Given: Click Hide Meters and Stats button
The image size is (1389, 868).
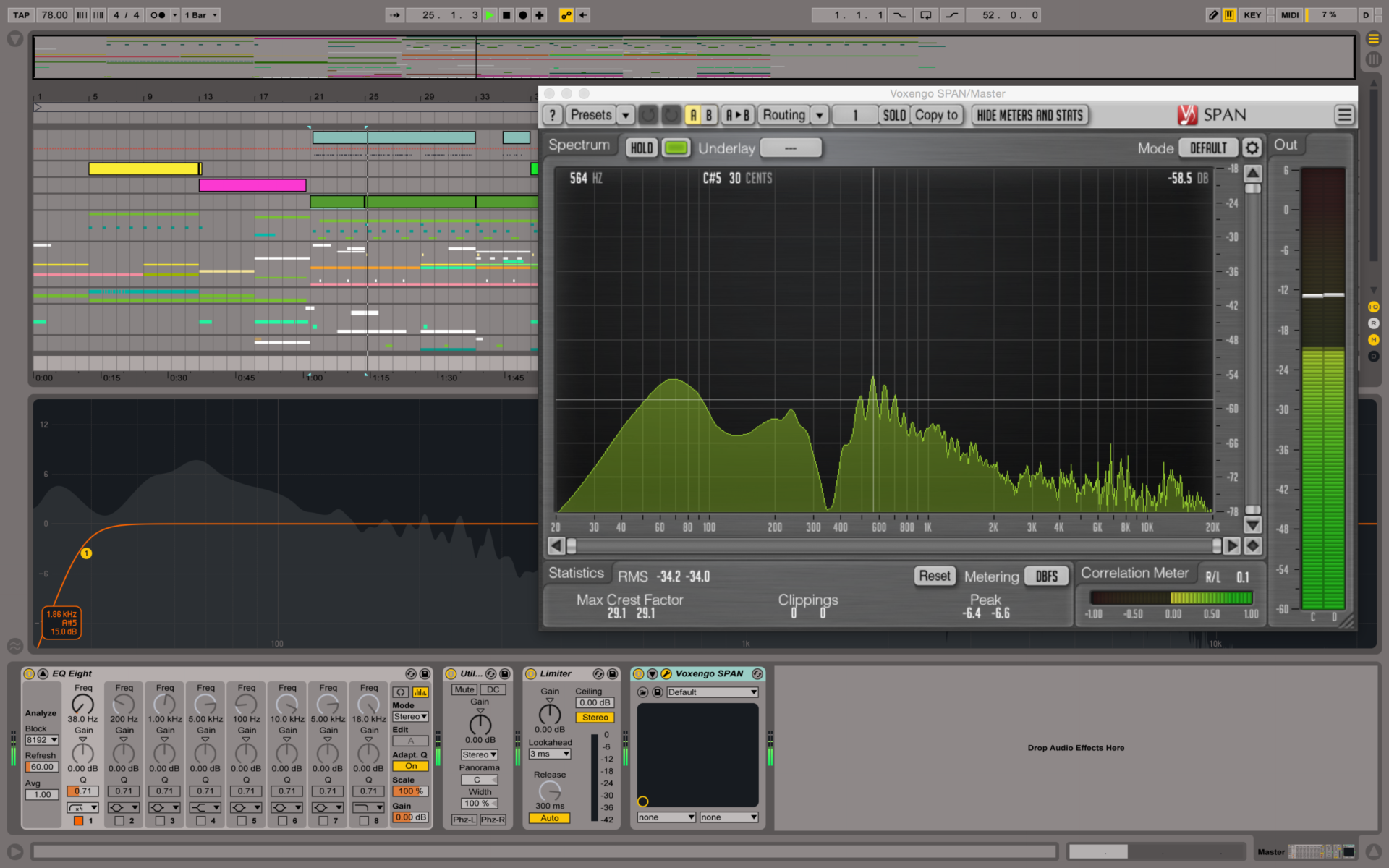Looking at the screenshot, I should (1029, 115).
